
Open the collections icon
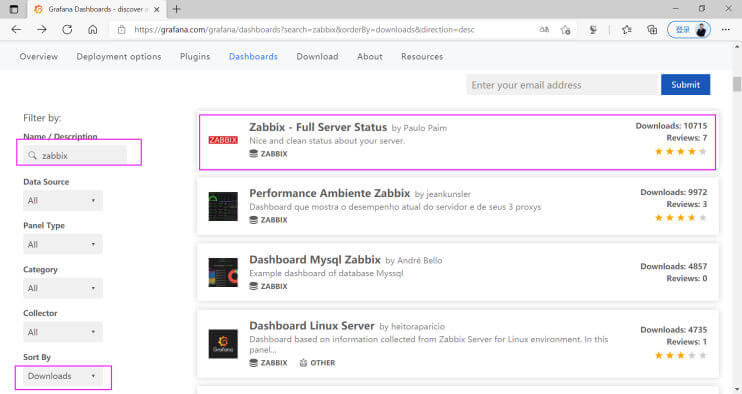tap(652, 30)
